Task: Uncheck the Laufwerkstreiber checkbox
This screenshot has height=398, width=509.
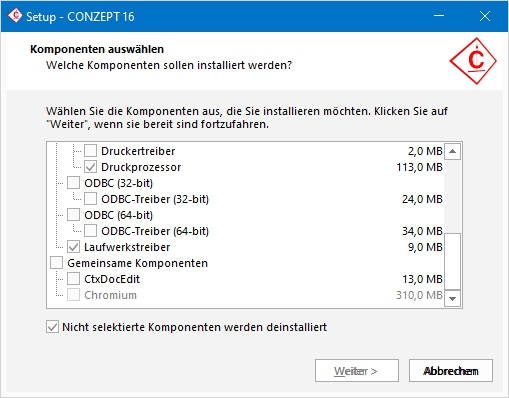Action: point(73,247)
